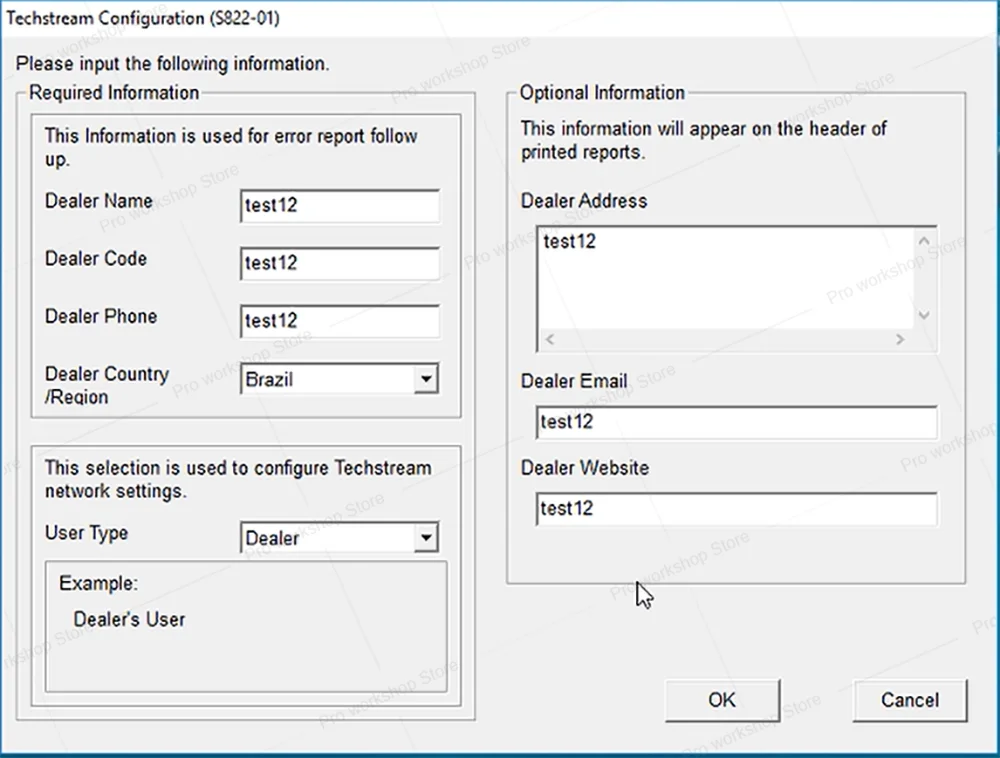Dismiss the dialog with Cancel
The height and width of the screenshot is (758, 1000).
click(x=910, y=700)
